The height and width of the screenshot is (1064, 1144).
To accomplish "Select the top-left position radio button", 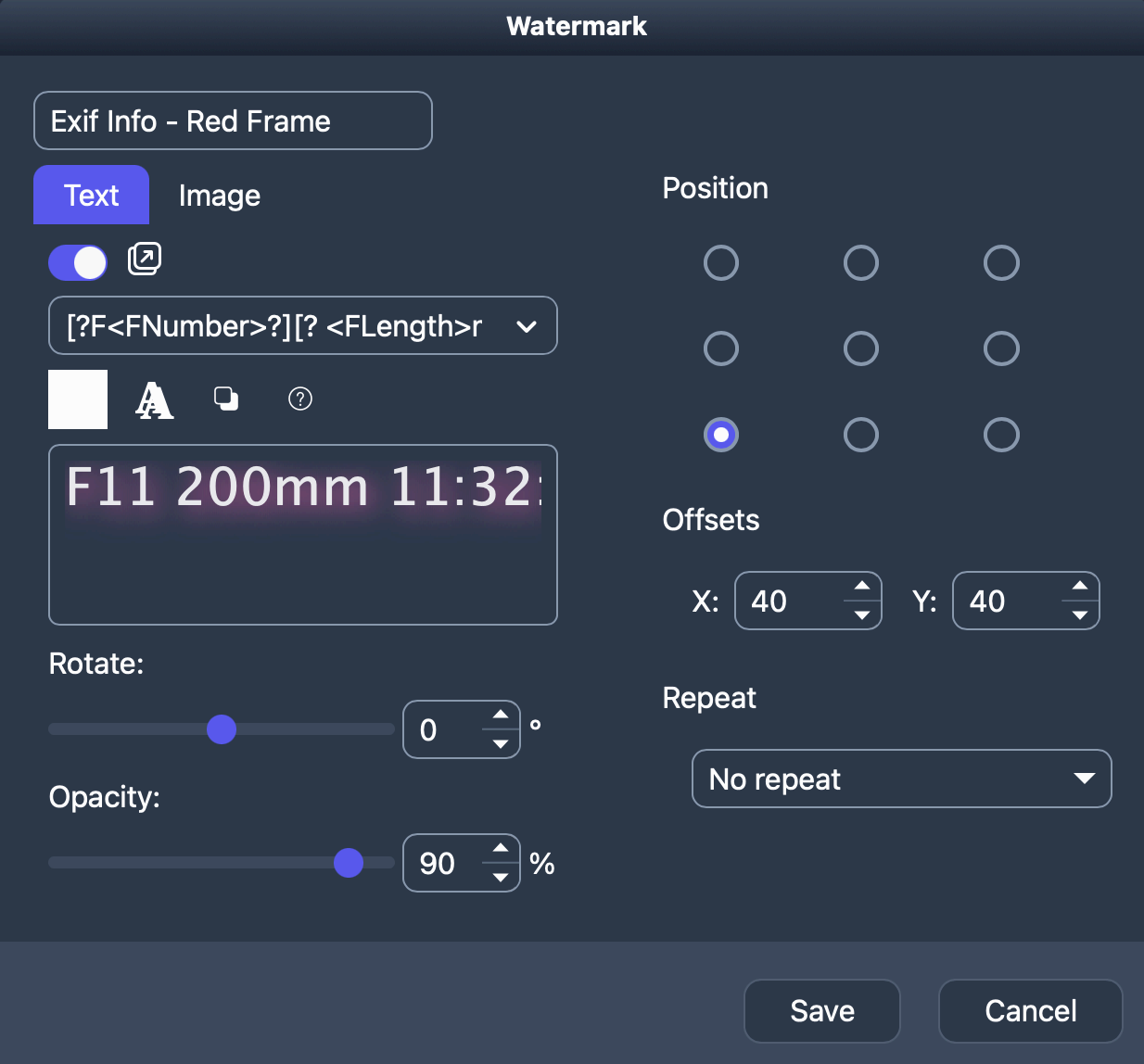I will 721,263.
